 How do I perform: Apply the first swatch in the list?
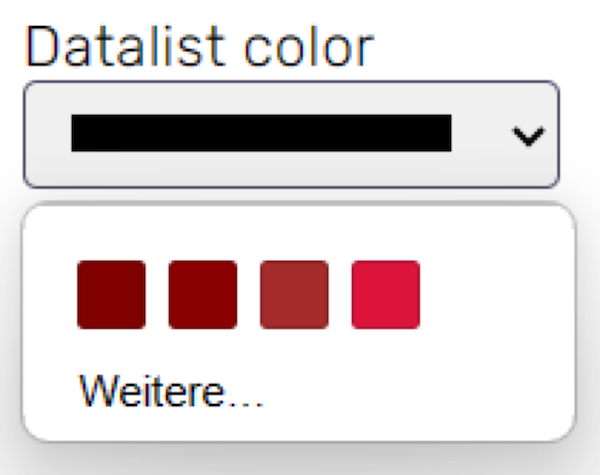click(x=111, y=295)
